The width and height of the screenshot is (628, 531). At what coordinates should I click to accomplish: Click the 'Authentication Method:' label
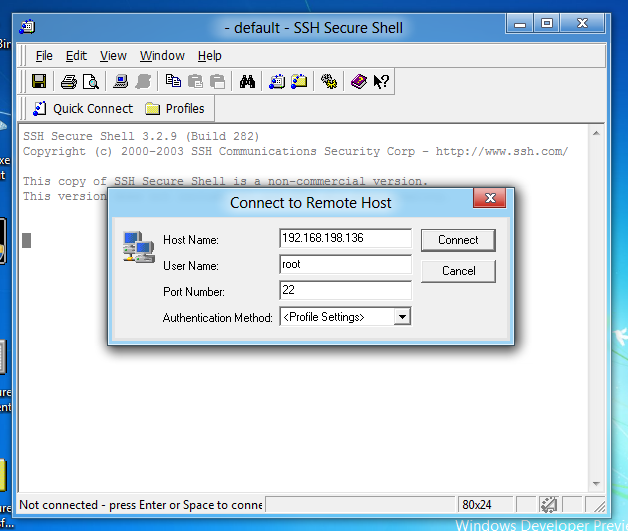point(217,318)
